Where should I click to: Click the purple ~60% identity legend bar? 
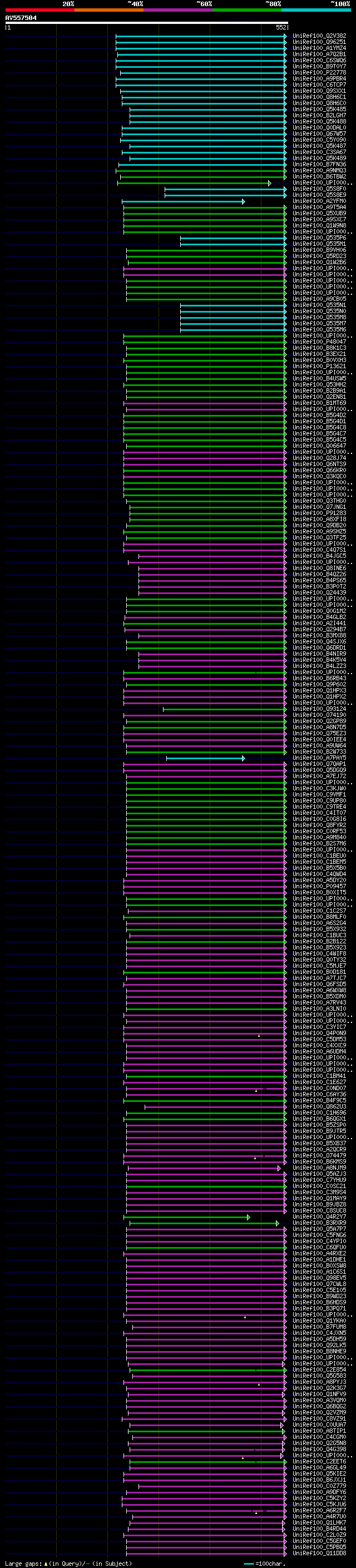[x=179, y=10]
